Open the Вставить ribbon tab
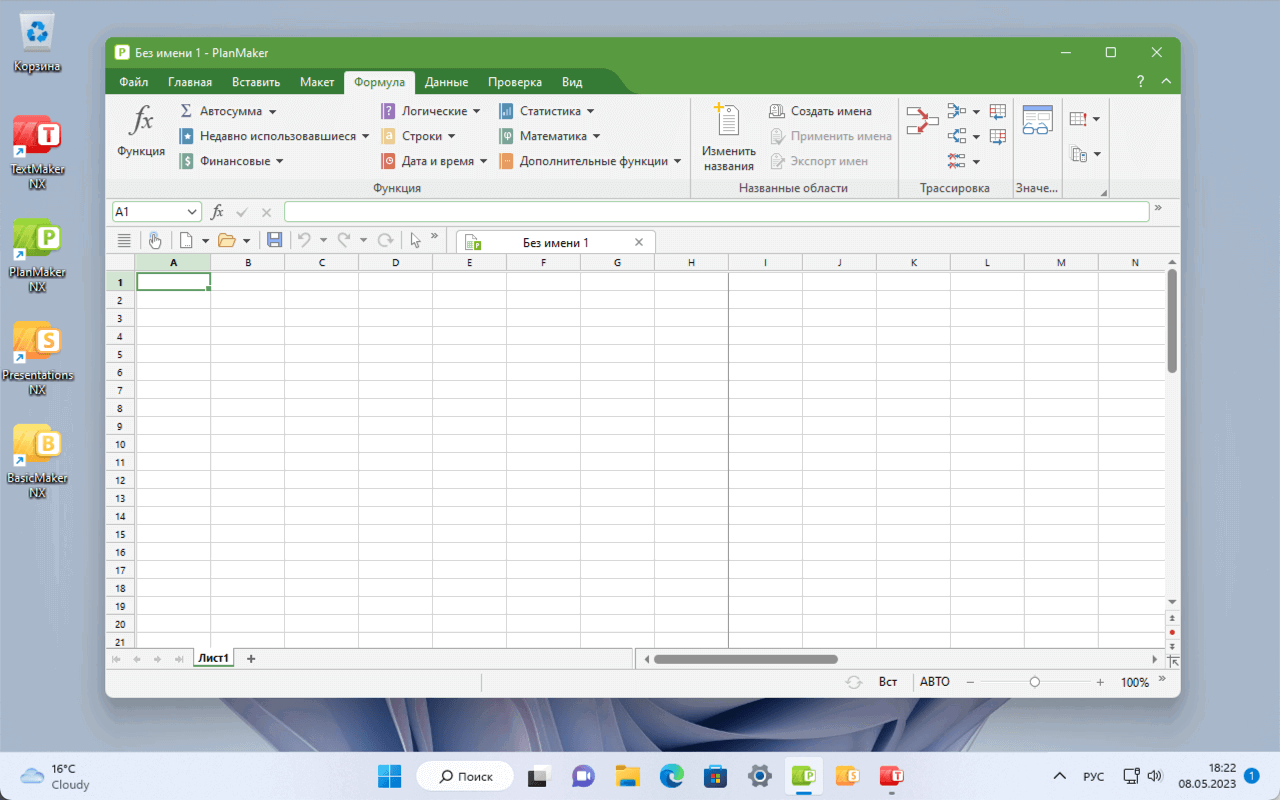Viewport: 1280px width, 800px height. [x=255, y=82]
